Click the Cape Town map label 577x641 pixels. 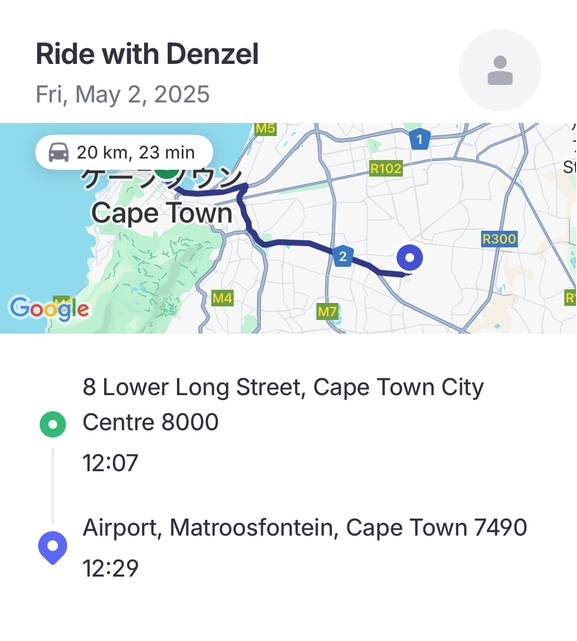click(162, 213)
